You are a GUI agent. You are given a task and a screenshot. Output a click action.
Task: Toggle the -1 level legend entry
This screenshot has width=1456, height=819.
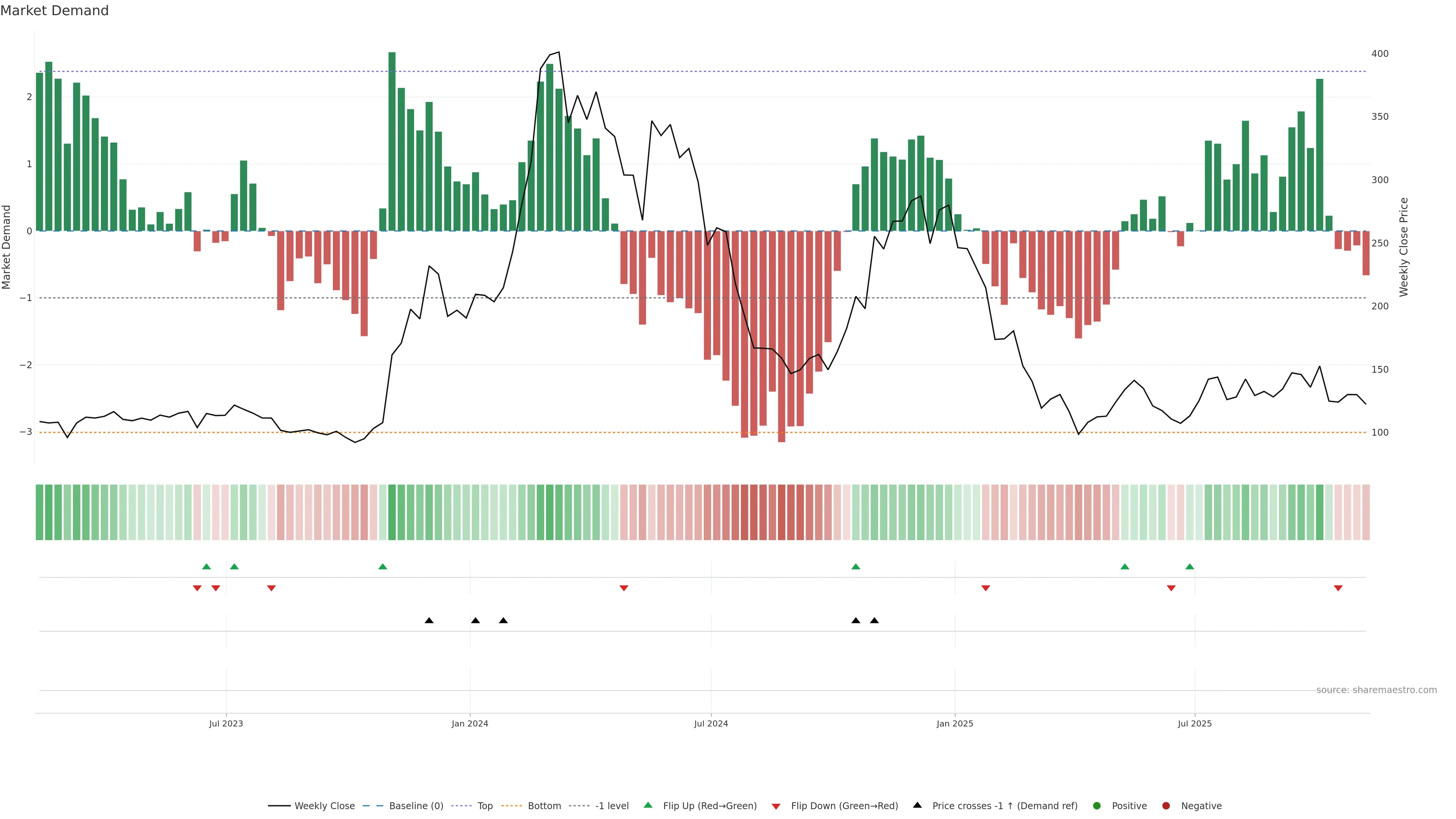[x=612, y=806]
